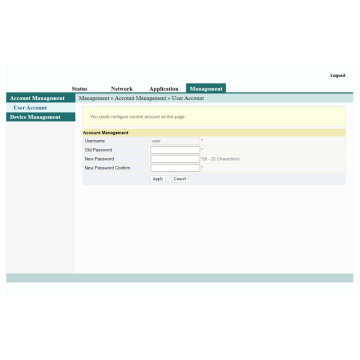Focus the New Password input field
This screenshot has height=360, width=360.
[175, 159]
